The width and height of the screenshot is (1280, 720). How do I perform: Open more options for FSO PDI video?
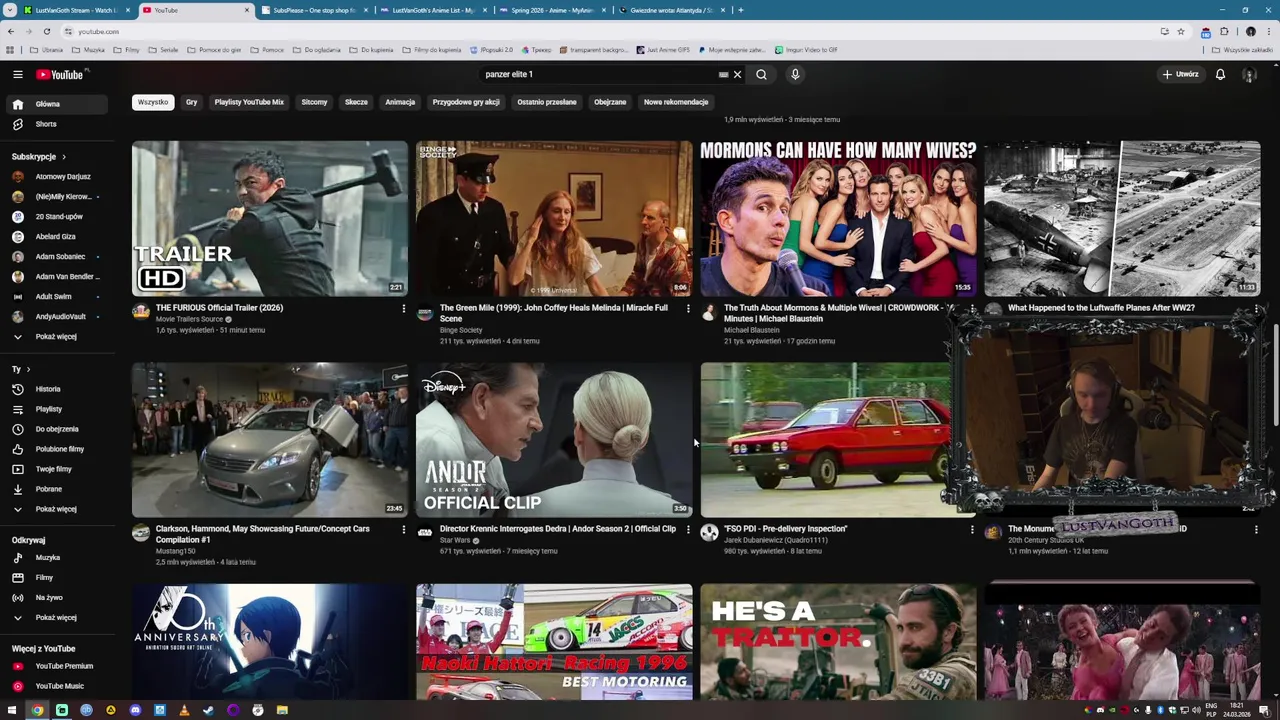pos(972,530)
